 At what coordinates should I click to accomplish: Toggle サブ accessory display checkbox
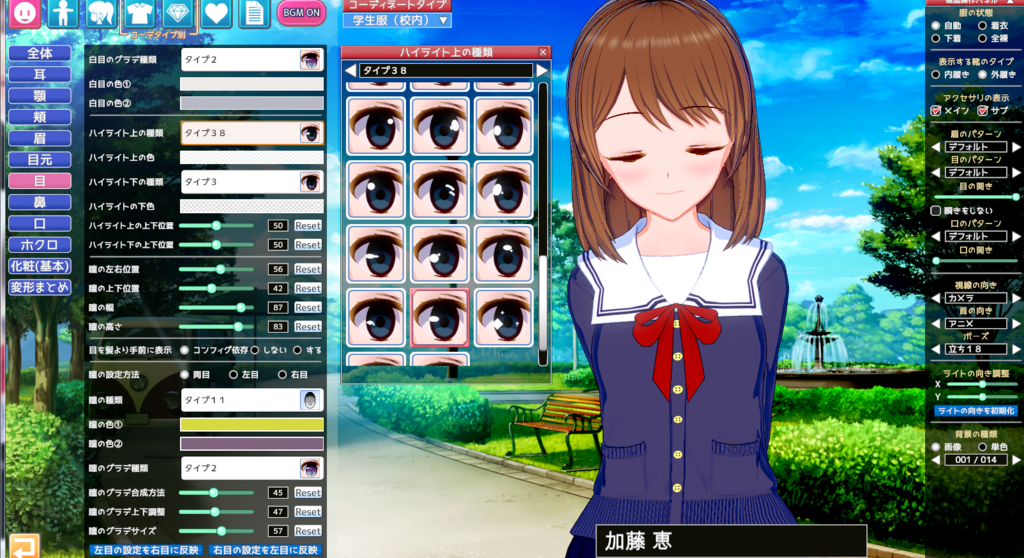[983, 111]
